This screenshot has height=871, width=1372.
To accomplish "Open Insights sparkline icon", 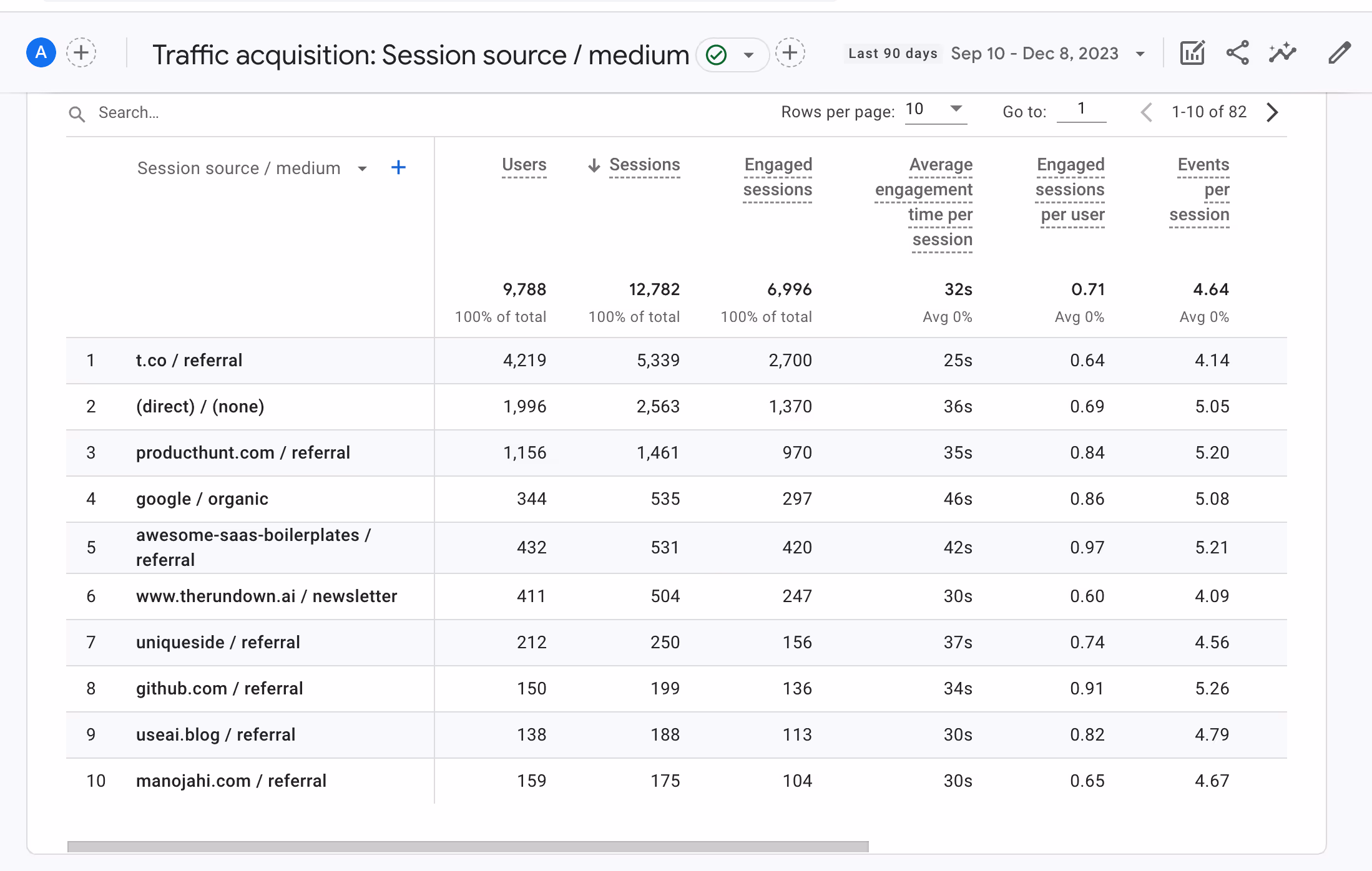I will 1282,53.
